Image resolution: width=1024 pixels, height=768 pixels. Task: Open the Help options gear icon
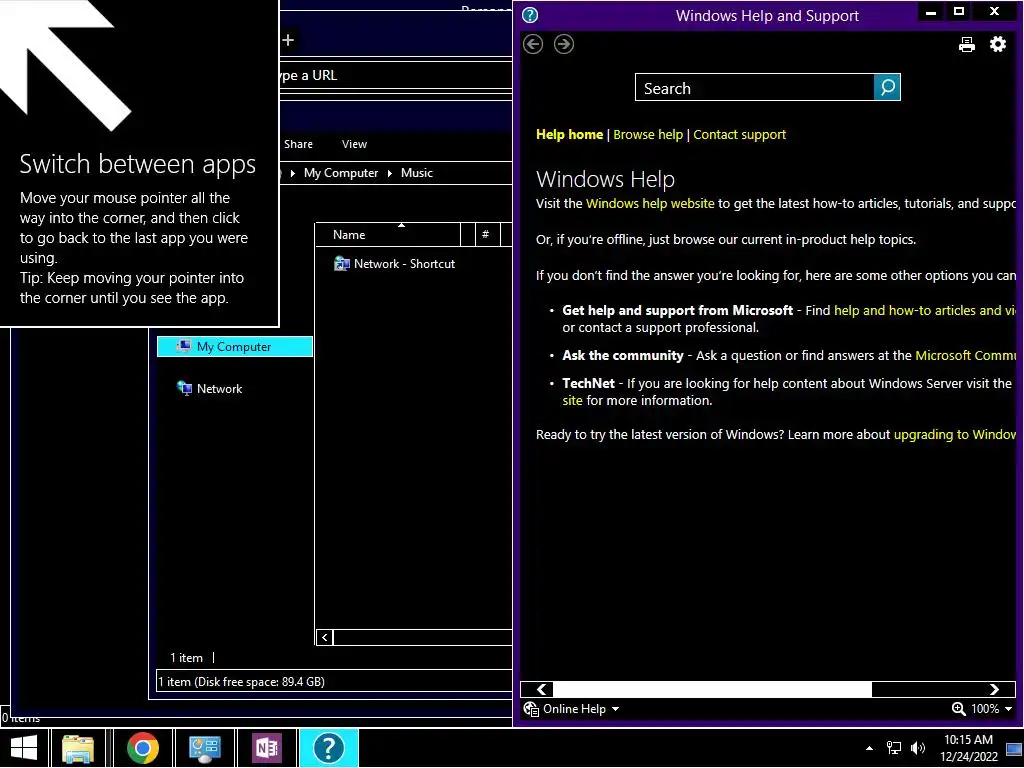pos(998,44)
